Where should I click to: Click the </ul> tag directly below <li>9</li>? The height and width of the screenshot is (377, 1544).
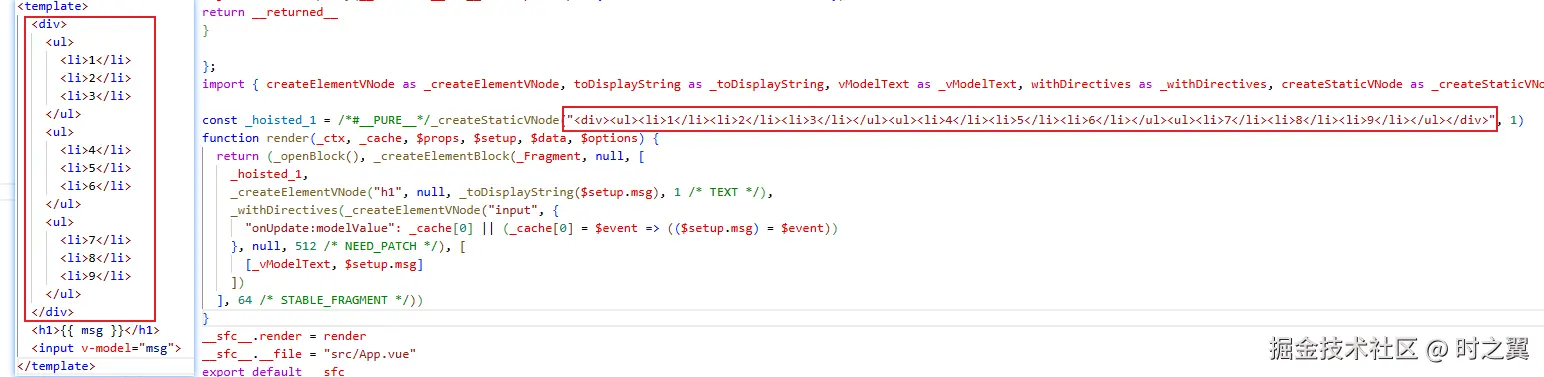click(x=63, y=294)
